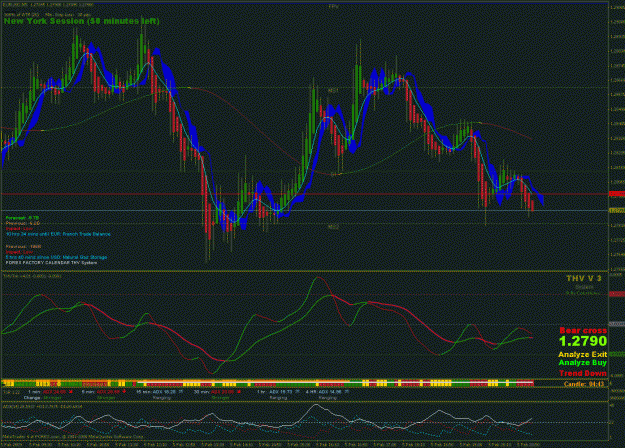Click the red horizontal price level line
The width and height of the screenshot is (625, 448).
click(305, 195)
